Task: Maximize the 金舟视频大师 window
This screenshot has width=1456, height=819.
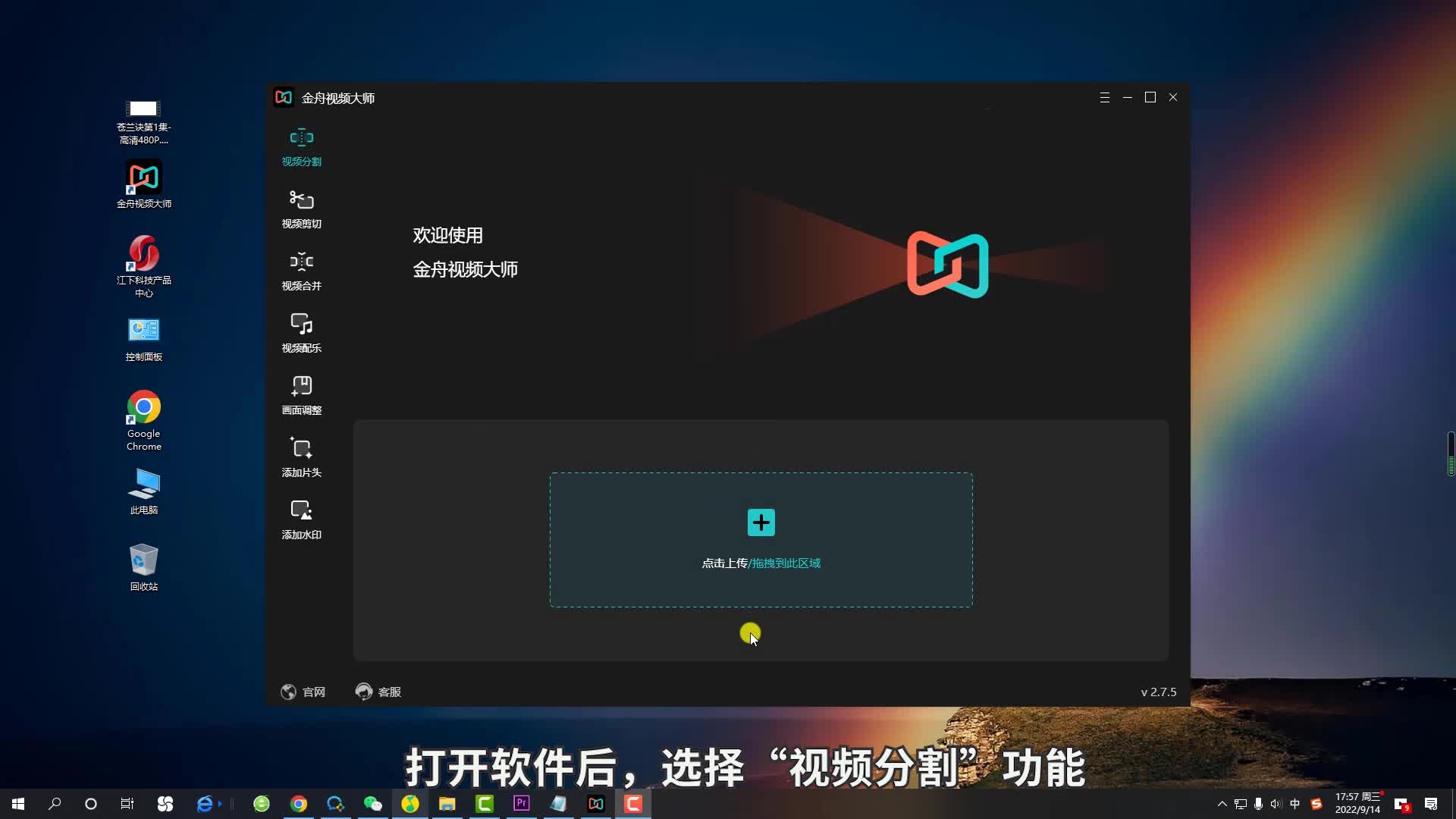Action: [x=1150, y=98]
